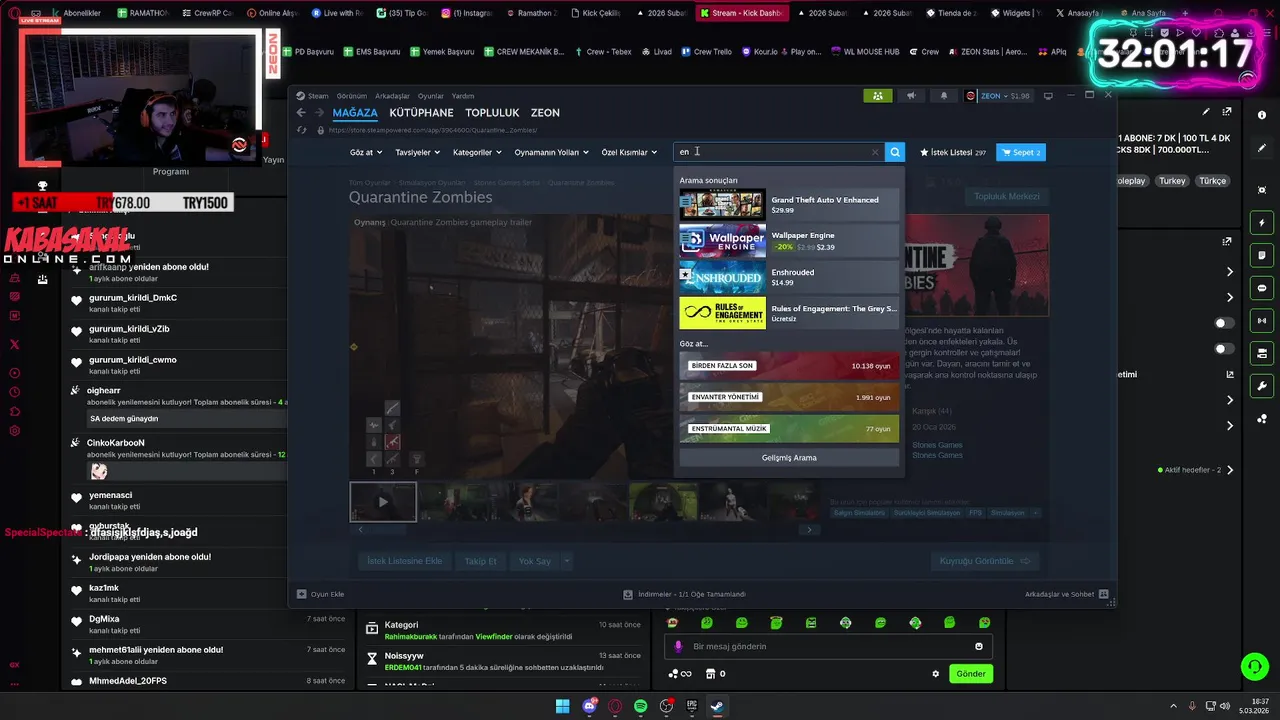
Task: Click the wrench icon in Kick sidebar
Action: pyautogui.click(x=1262, y=386)
